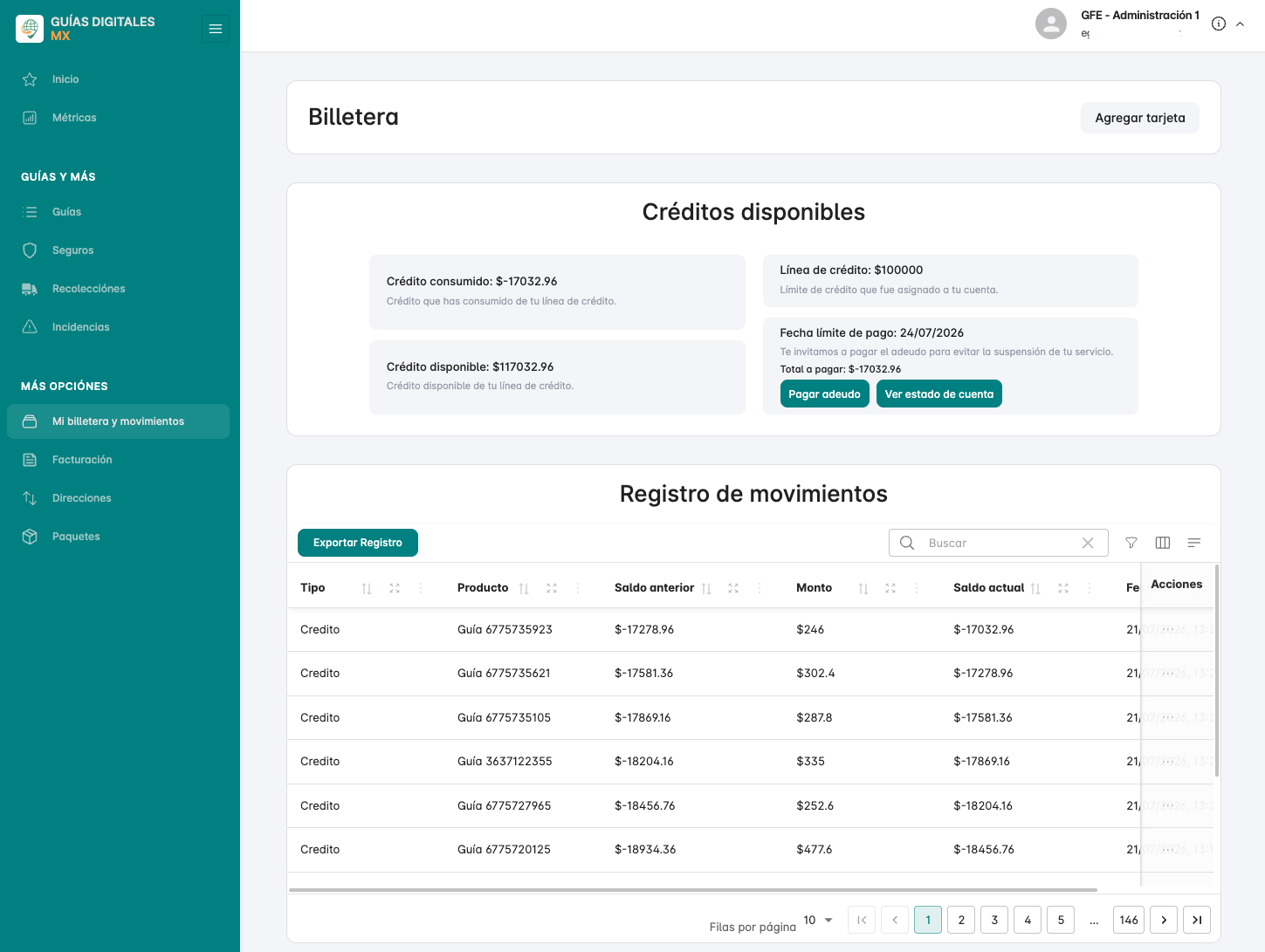Viewport: 1265px width, 952px height.
Task: Jump to page 146
Action: [1129, 920]
